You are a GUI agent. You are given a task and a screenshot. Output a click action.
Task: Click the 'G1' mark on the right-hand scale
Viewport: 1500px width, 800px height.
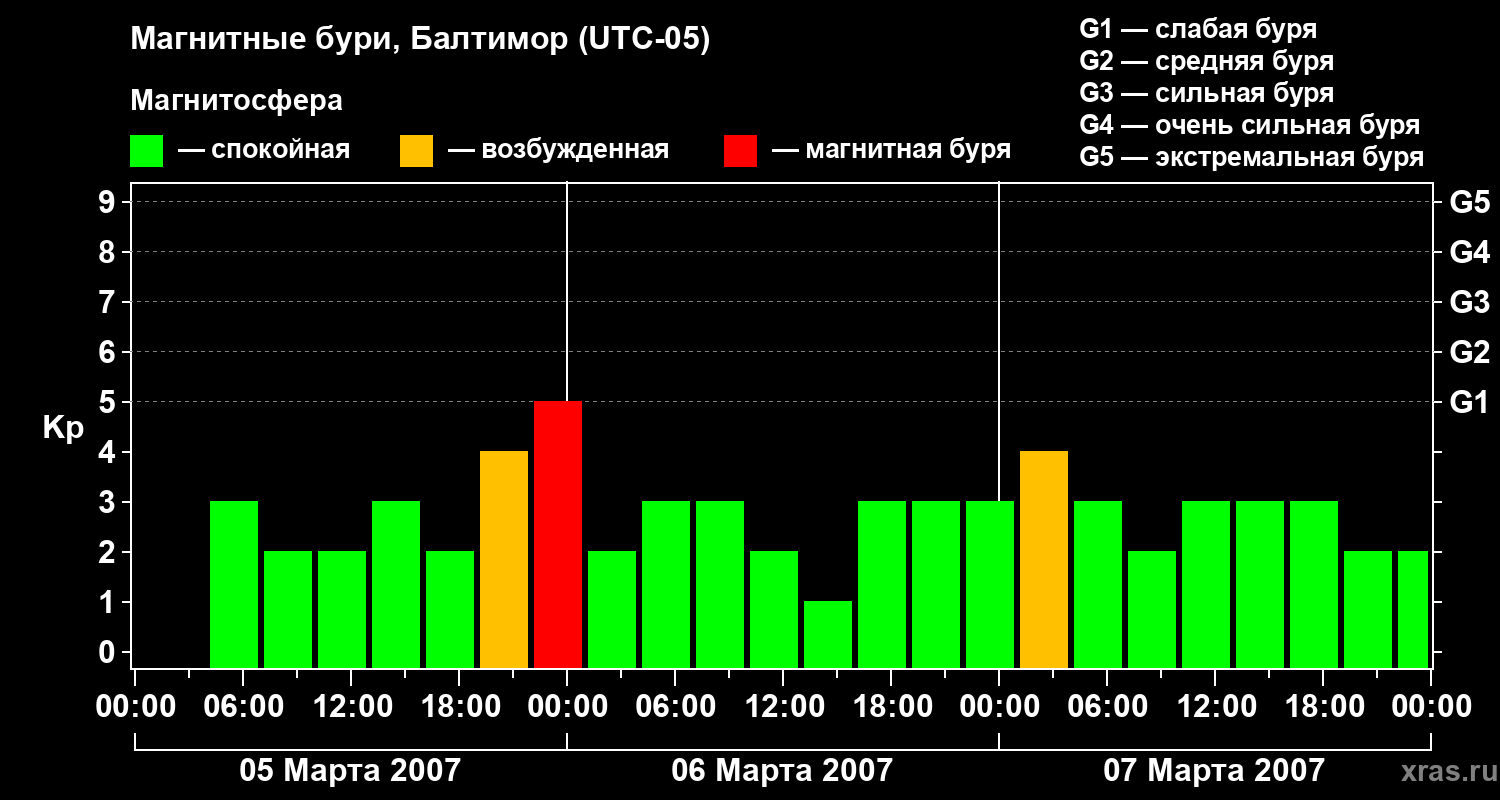click(1470, 402)
